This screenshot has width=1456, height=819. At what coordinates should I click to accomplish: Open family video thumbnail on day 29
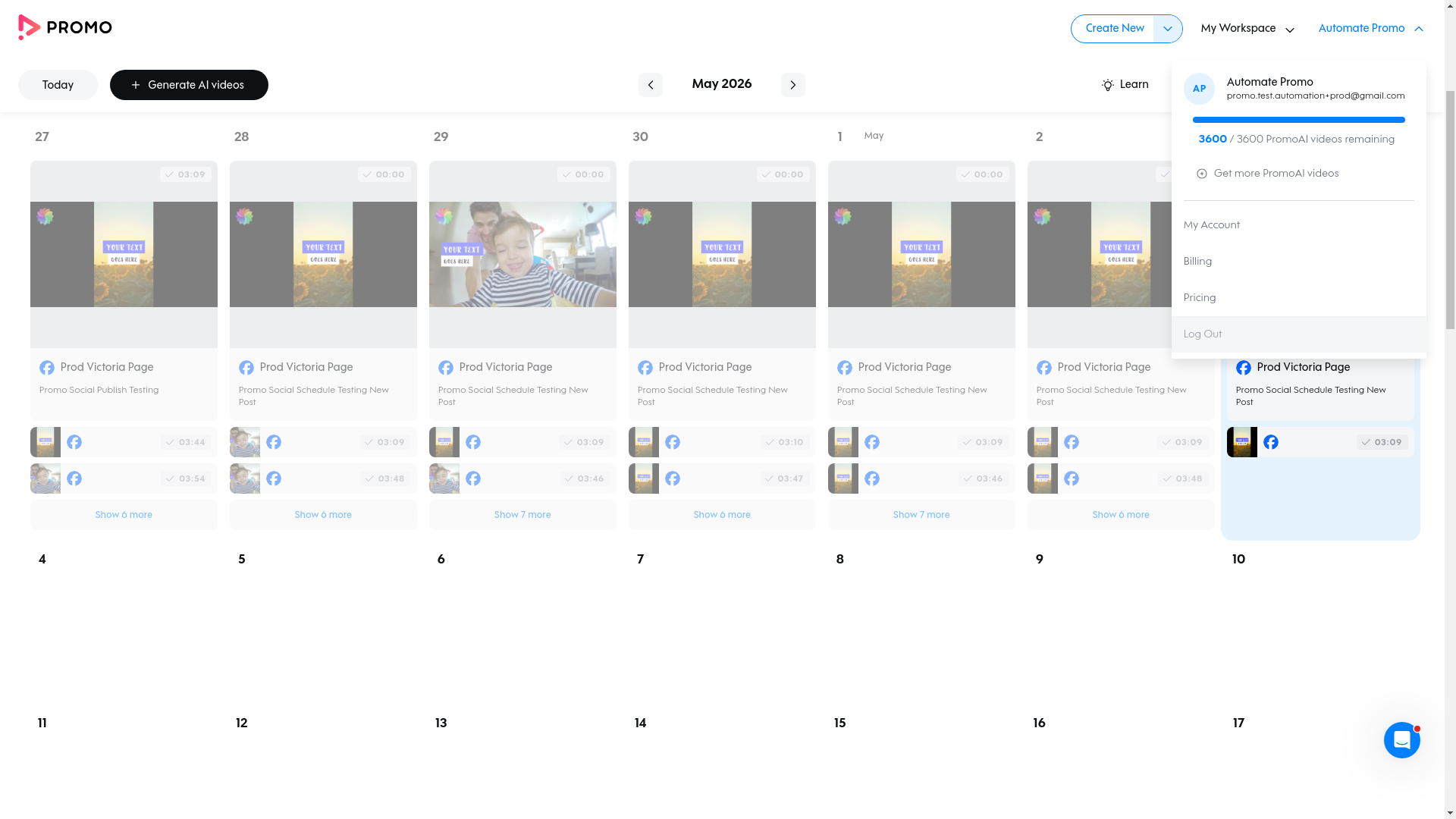[x=522, y=254]
